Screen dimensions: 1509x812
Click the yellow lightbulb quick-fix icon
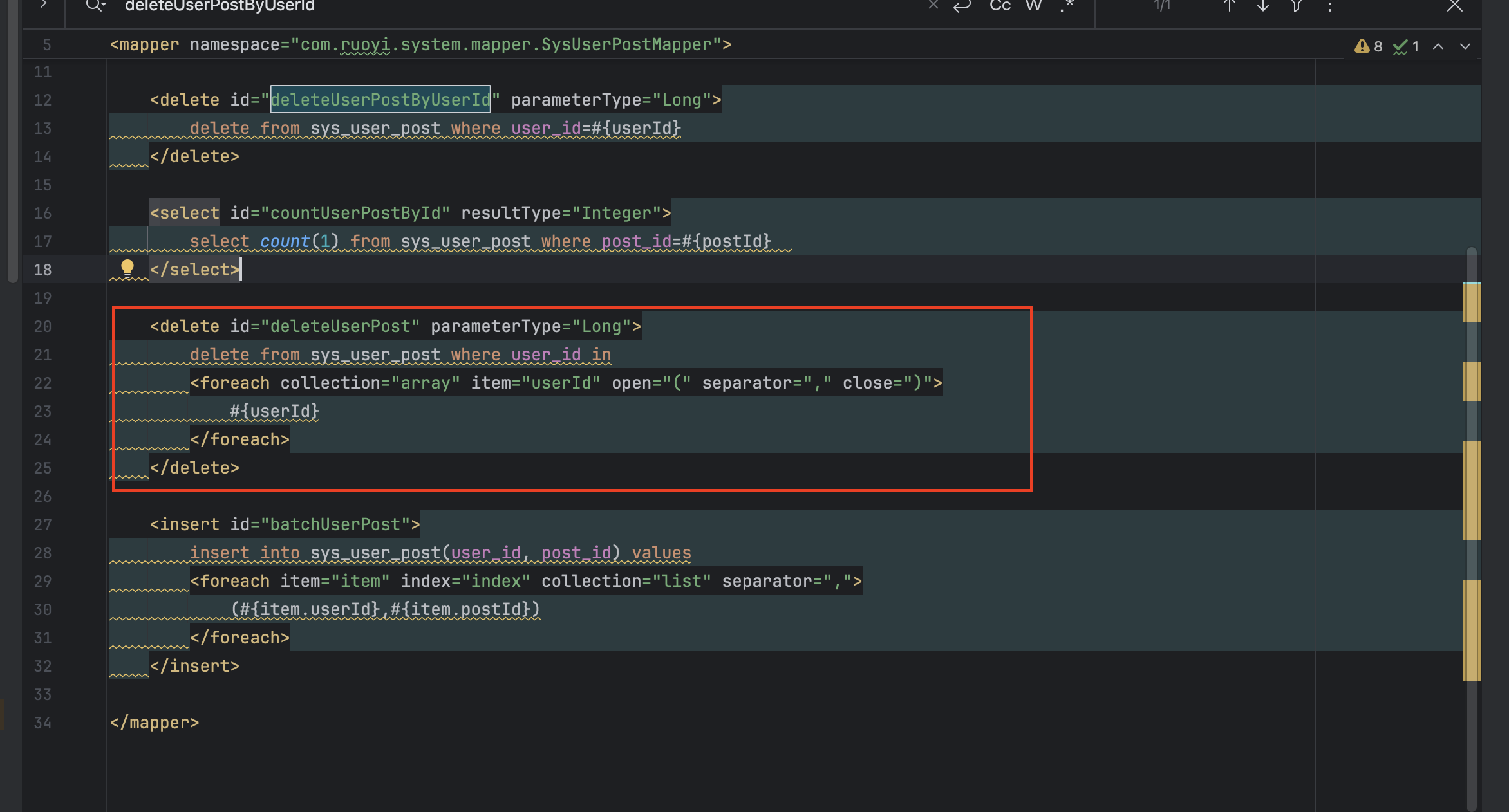127,268
